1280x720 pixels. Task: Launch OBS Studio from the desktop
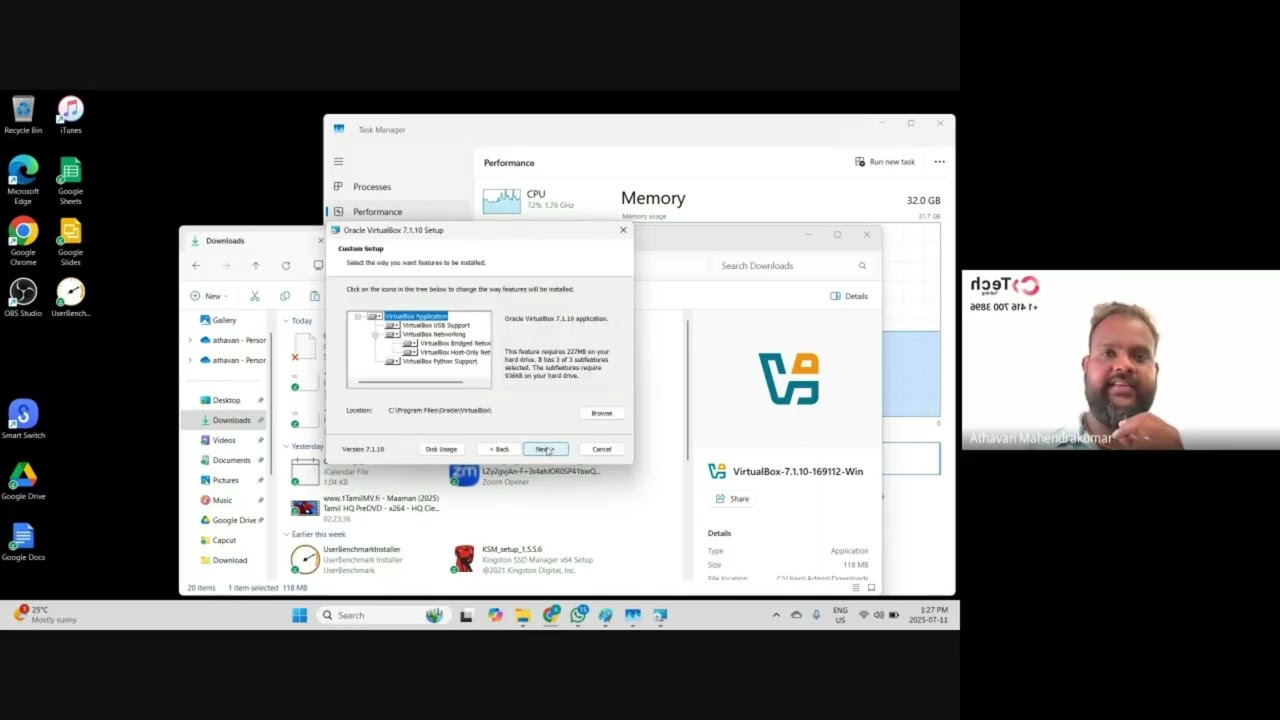(x=23, y=297)
